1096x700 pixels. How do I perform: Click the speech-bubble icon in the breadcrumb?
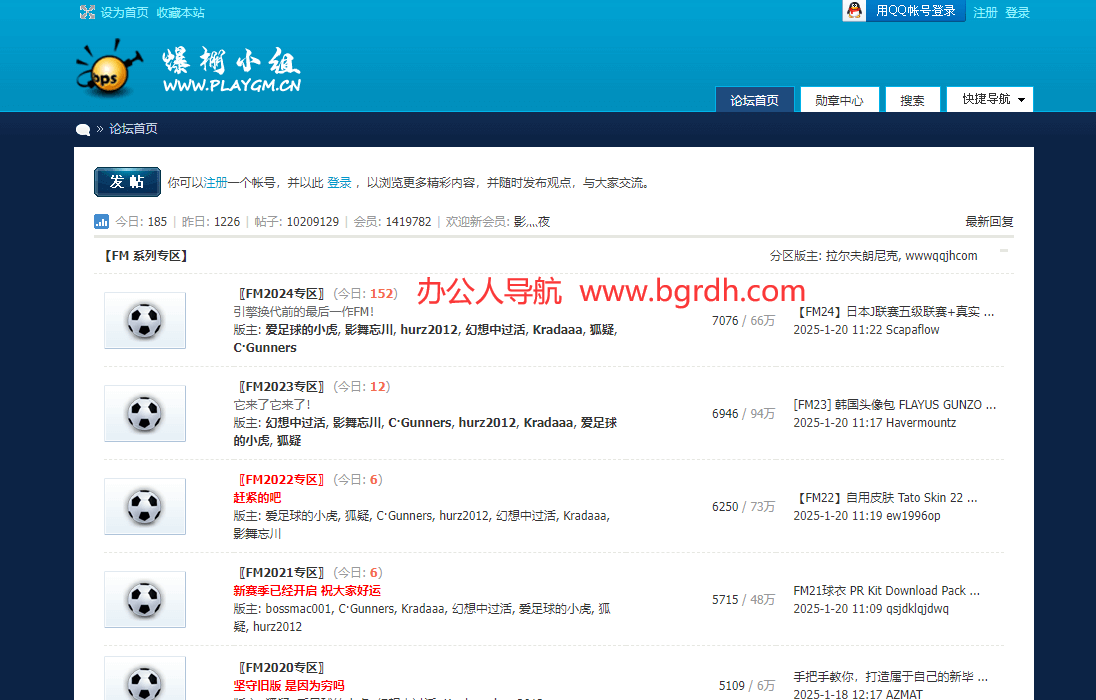(x=82, y=129)
